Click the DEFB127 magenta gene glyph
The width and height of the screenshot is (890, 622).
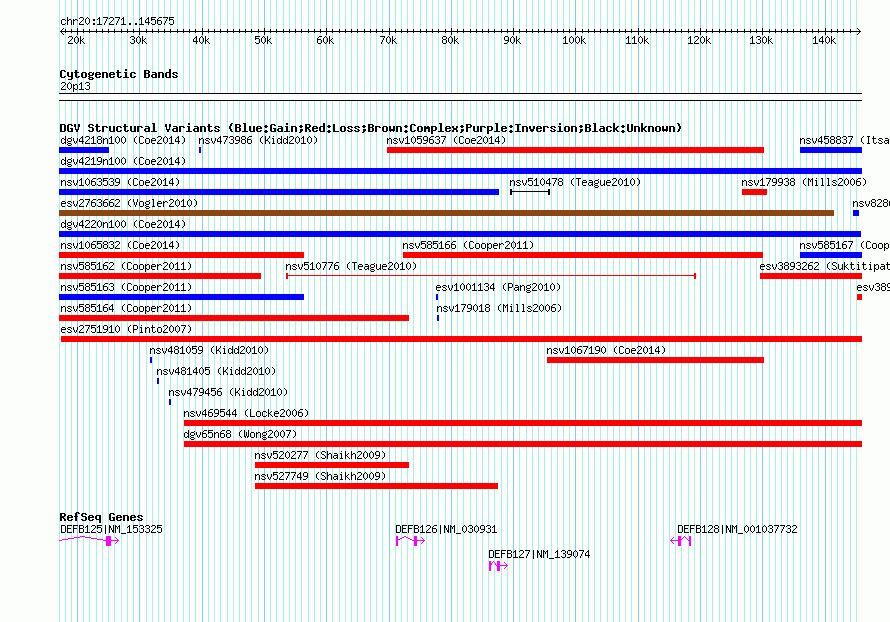(x=498, y=566)
